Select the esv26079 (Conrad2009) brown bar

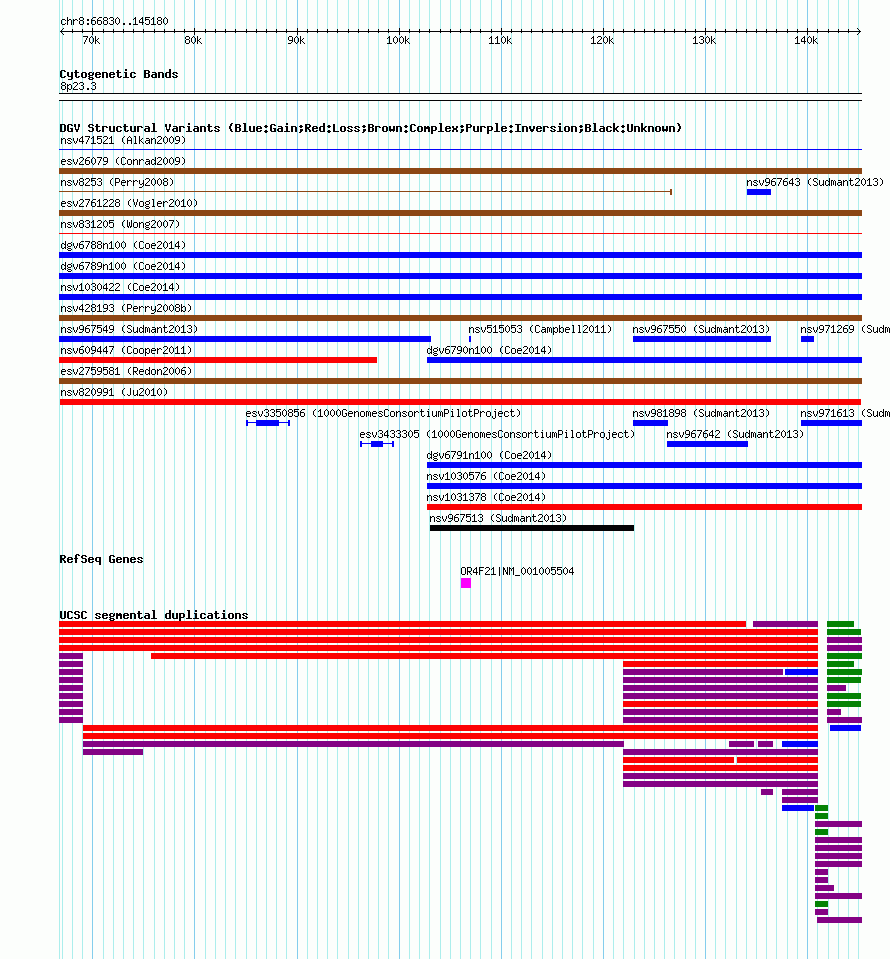pos(461,171)
